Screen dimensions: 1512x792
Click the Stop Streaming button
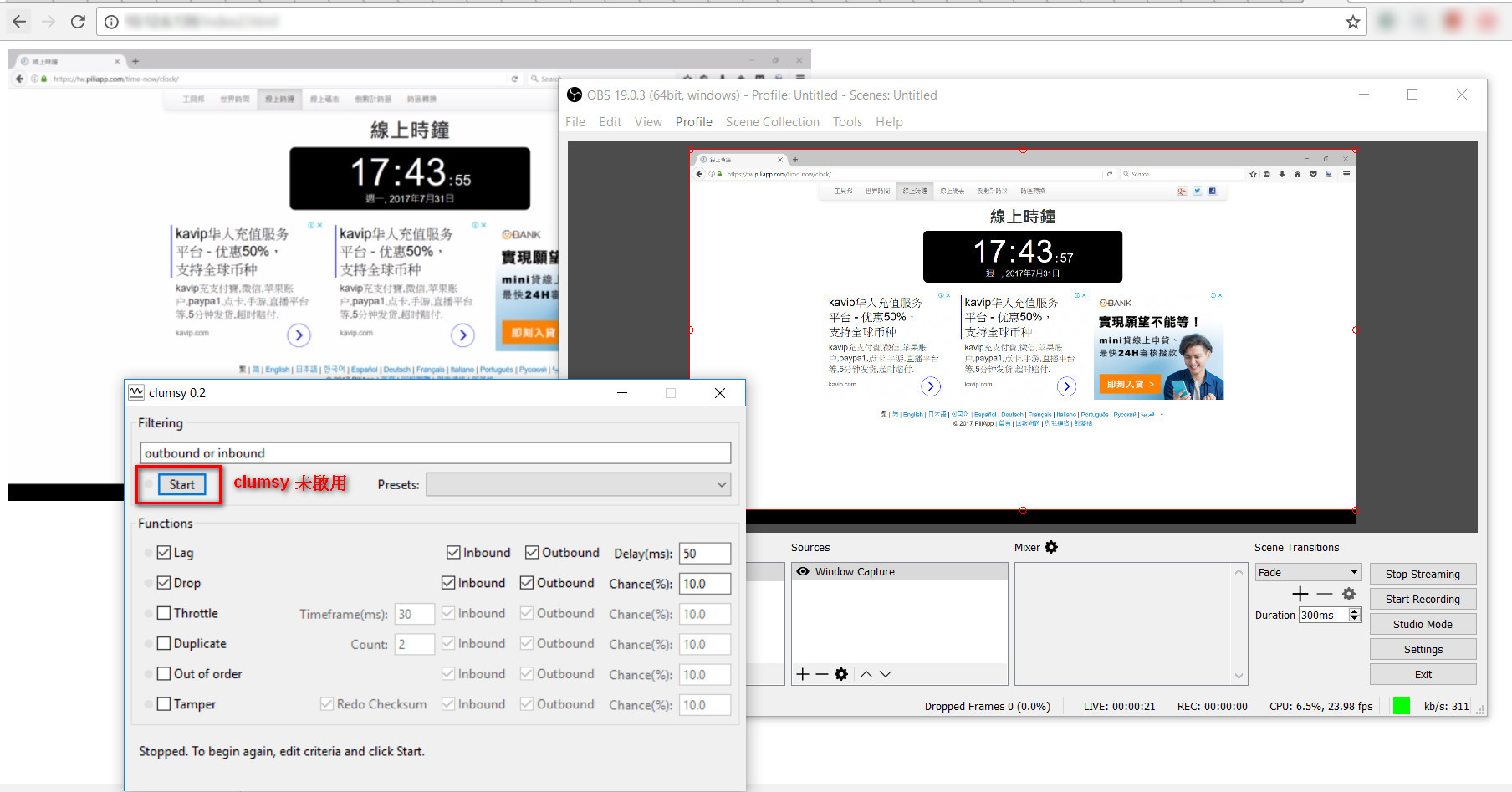(1422, 574)
